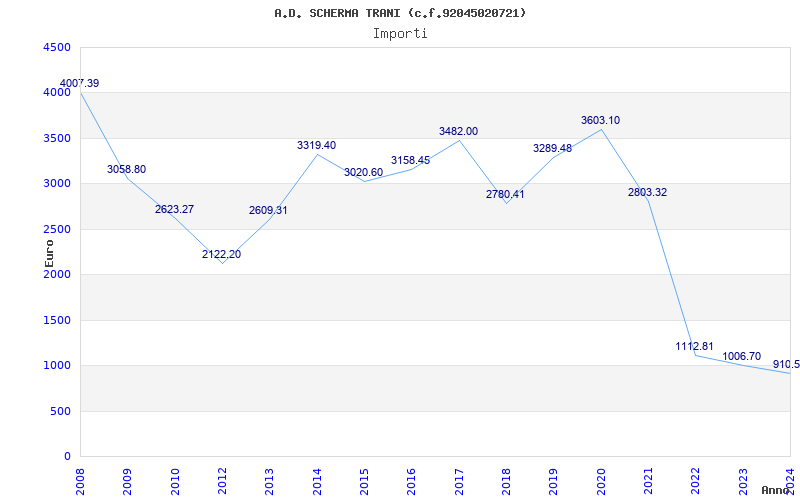Select the 3158.45 data label
The image size is (800, 500).
(411, 160)
